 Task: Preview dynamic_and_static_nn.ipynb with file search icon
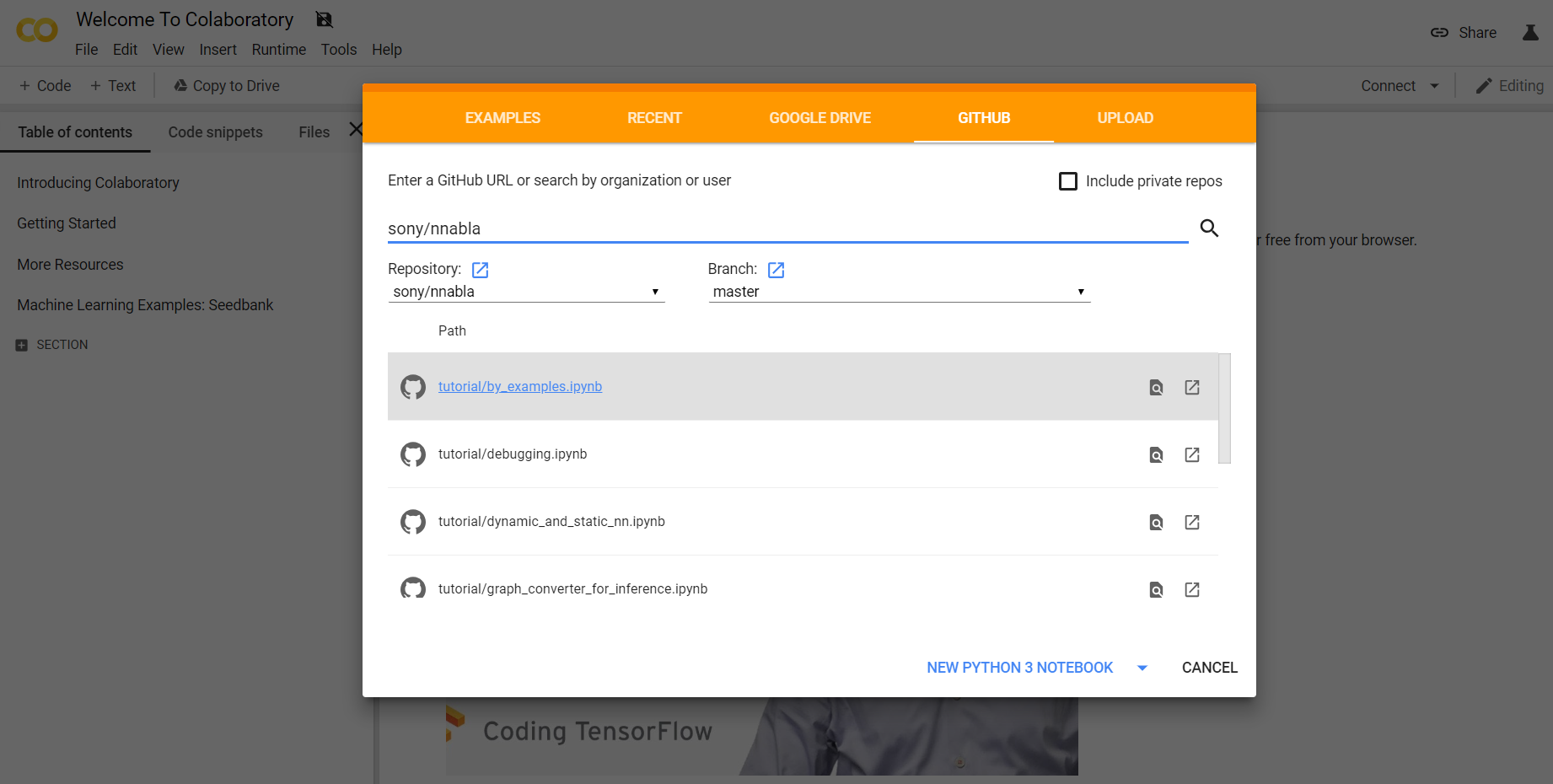tap(1157, 522)
